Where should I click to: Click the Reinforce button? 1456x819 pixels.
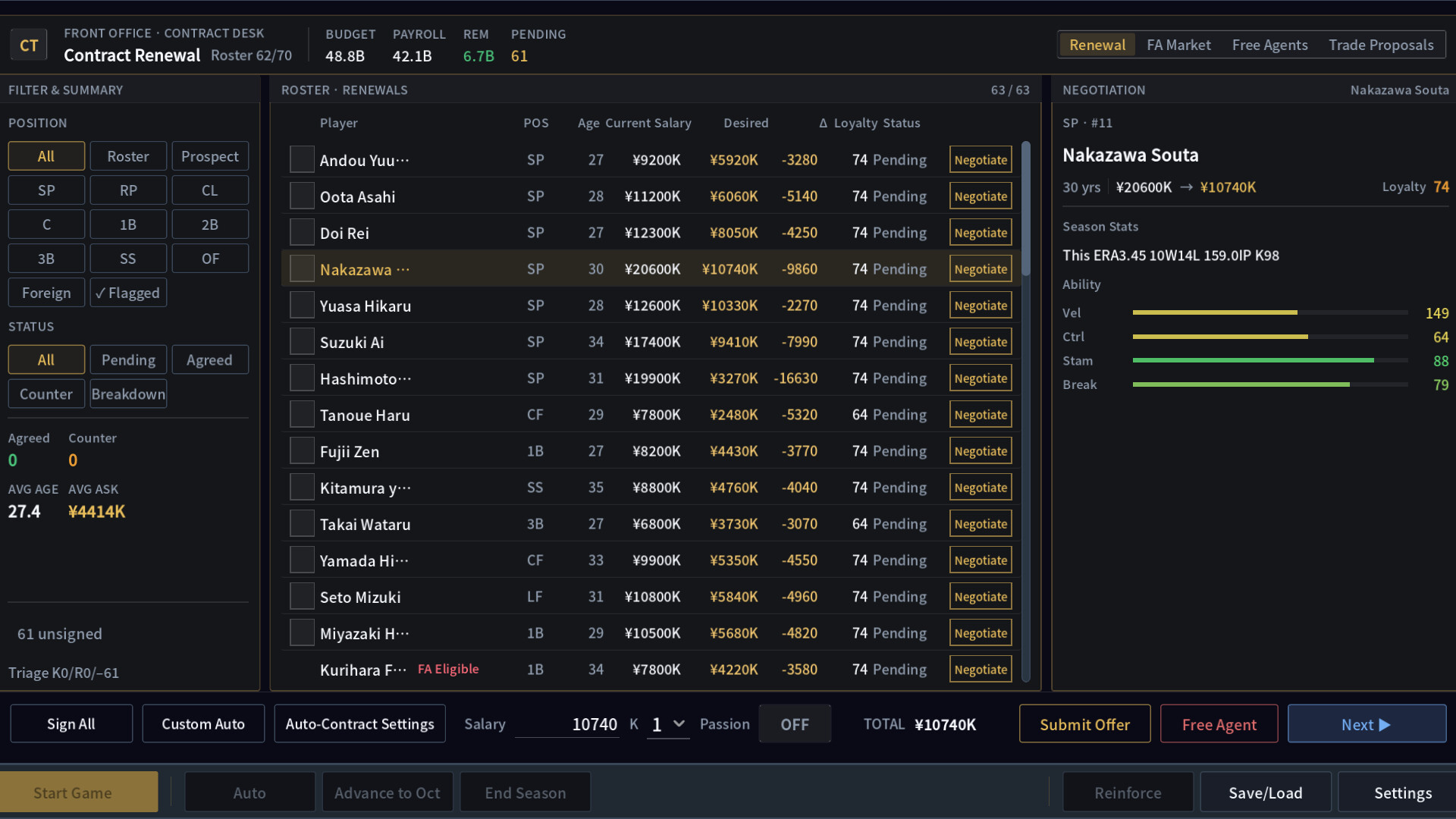click(1128, 792)
